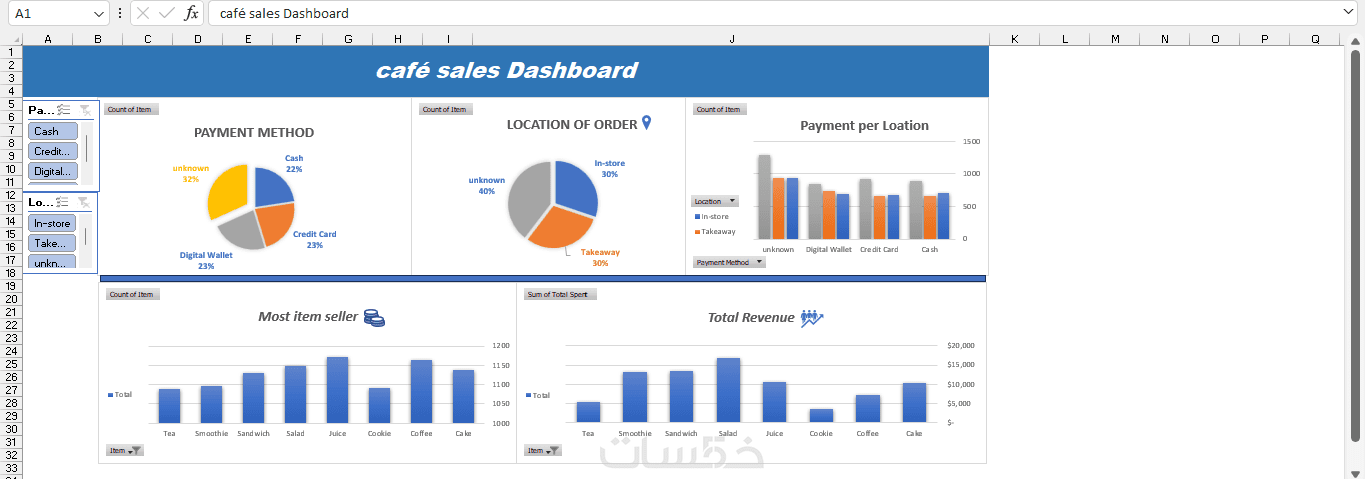1365x479 pixels.
Task: Click the Sum of Total Spent field button
Action: point(560,294)
